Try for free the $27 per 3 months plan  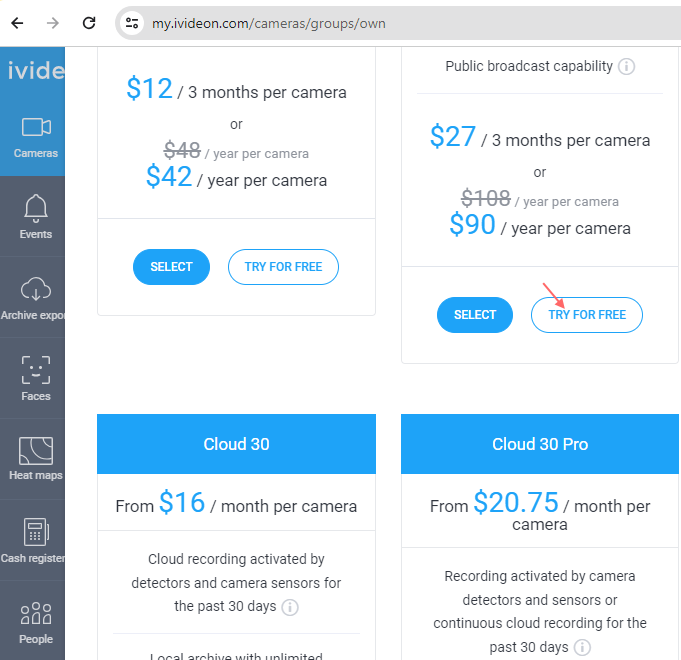click(x=587, y=315)
